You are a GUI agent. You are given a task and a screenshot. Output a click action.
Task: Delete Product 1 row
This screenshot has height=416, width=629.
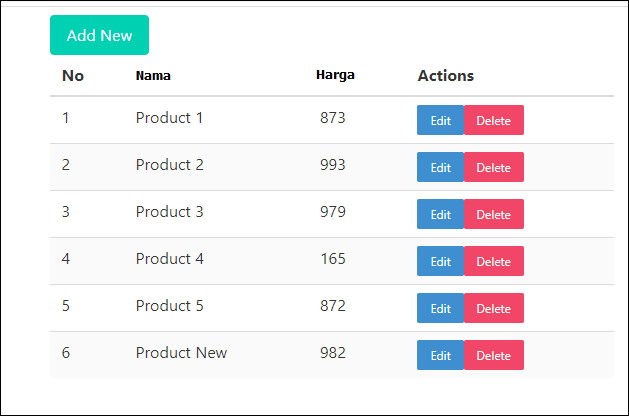click(493, 121)
